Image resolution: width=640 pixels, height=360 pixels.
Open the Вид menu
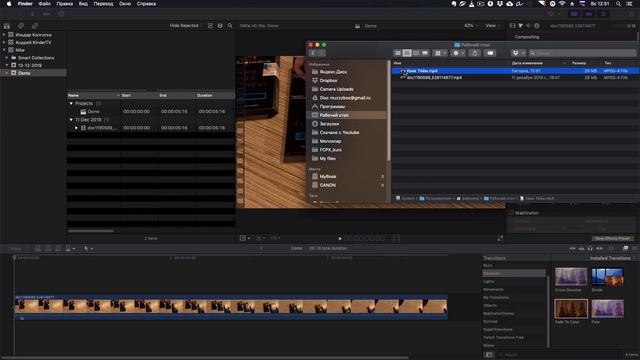[x=83, y=4]
